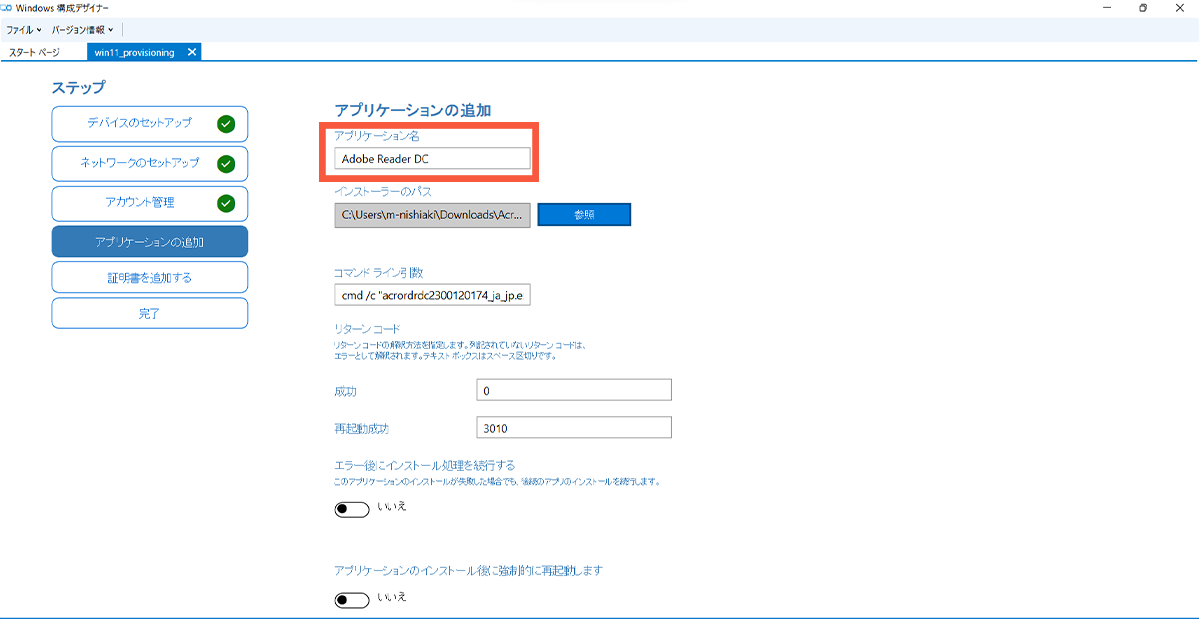Image resolution: width=1200 pixels, height=619 pixels.
Task: Click the Adobe Reader DC application name field
Action: [431, 157]
